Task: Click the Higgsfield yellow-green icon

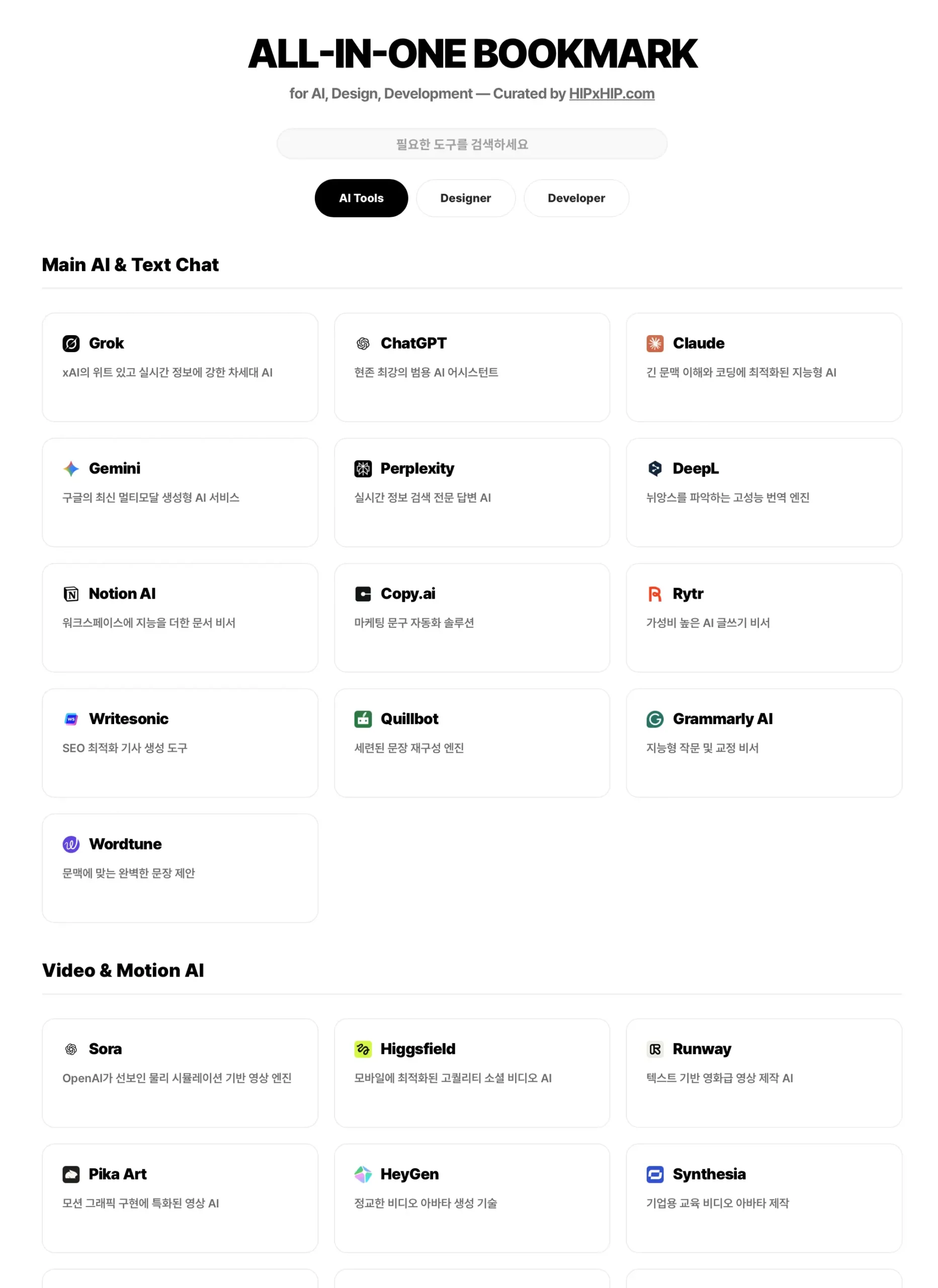Action: pyautogui.click(x=363, y=1049)
